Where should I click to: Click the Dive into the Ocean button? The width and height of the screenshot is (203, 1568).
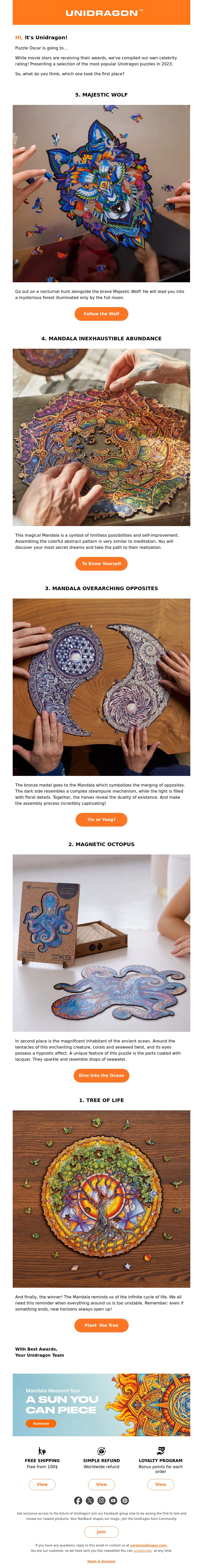pyautogui.click(x=101, y=1075)
